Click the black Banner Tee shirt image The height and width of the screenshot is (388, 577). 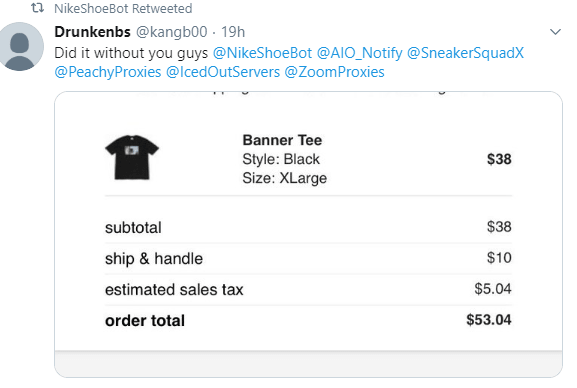point(132,157)
